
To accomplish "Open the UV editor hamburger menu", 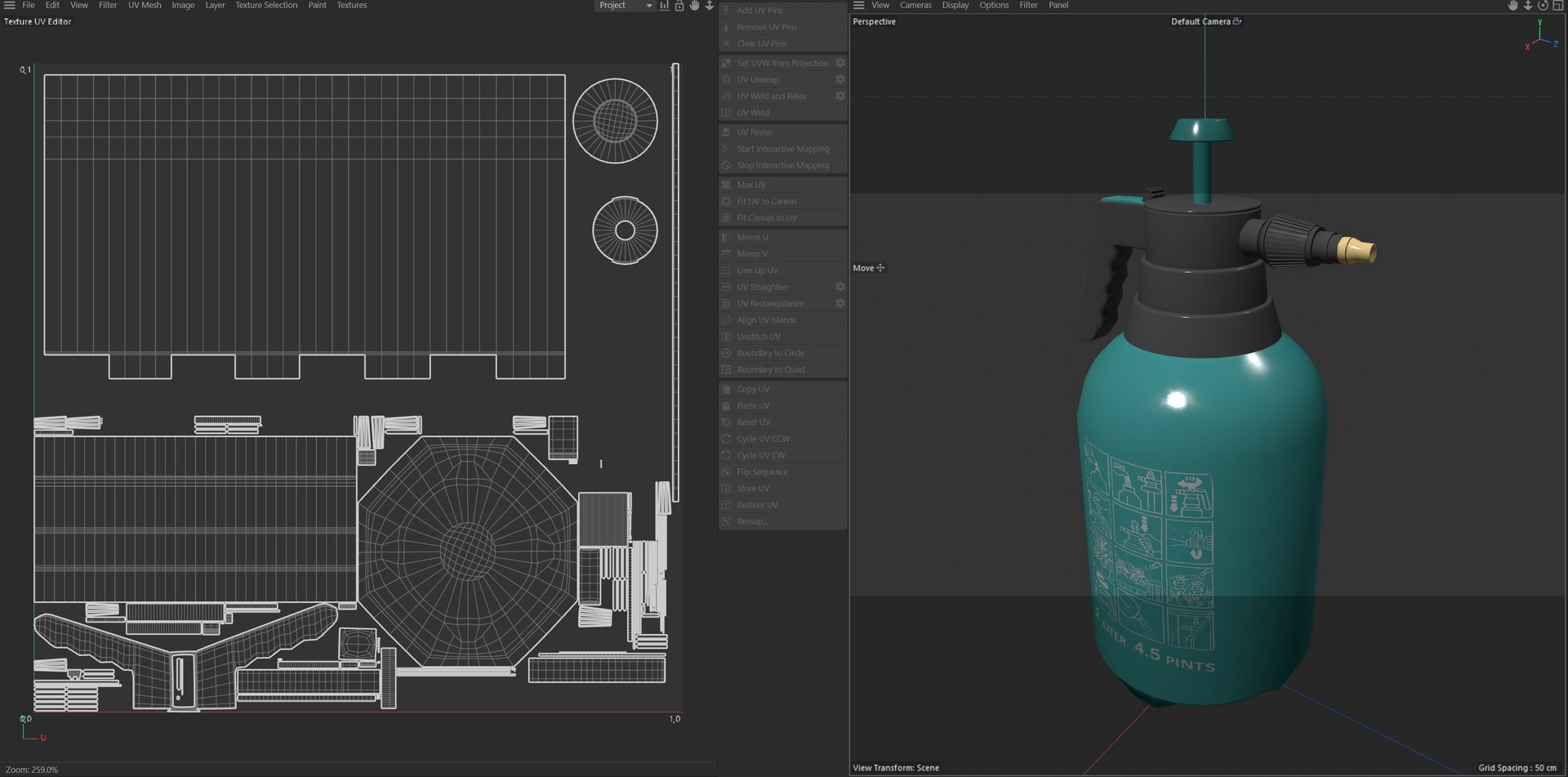I will [x=10, y=5].
